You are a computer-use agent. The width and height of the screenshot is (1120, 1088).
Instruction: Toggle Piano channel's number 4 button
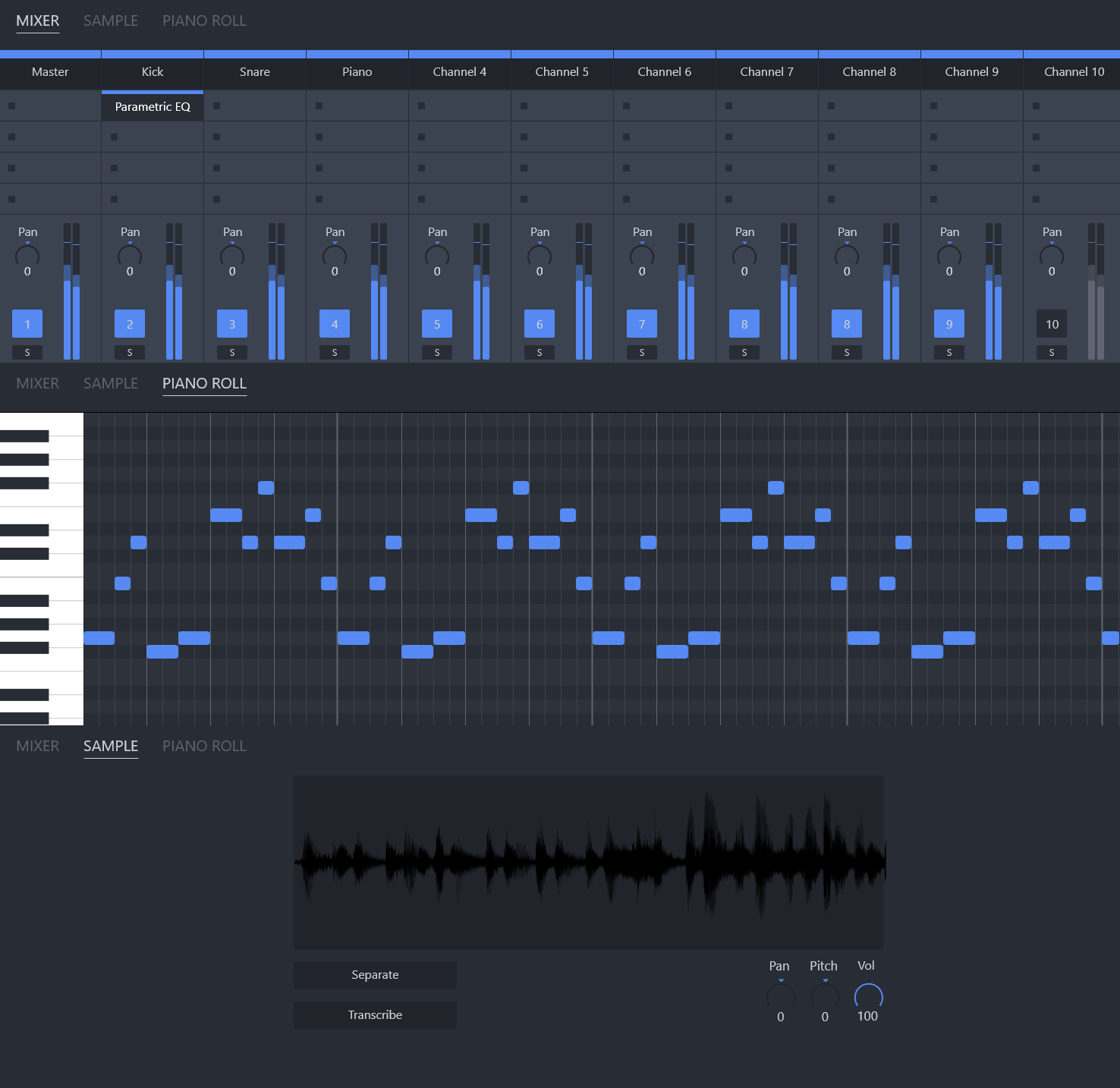[x=335, y=324]
